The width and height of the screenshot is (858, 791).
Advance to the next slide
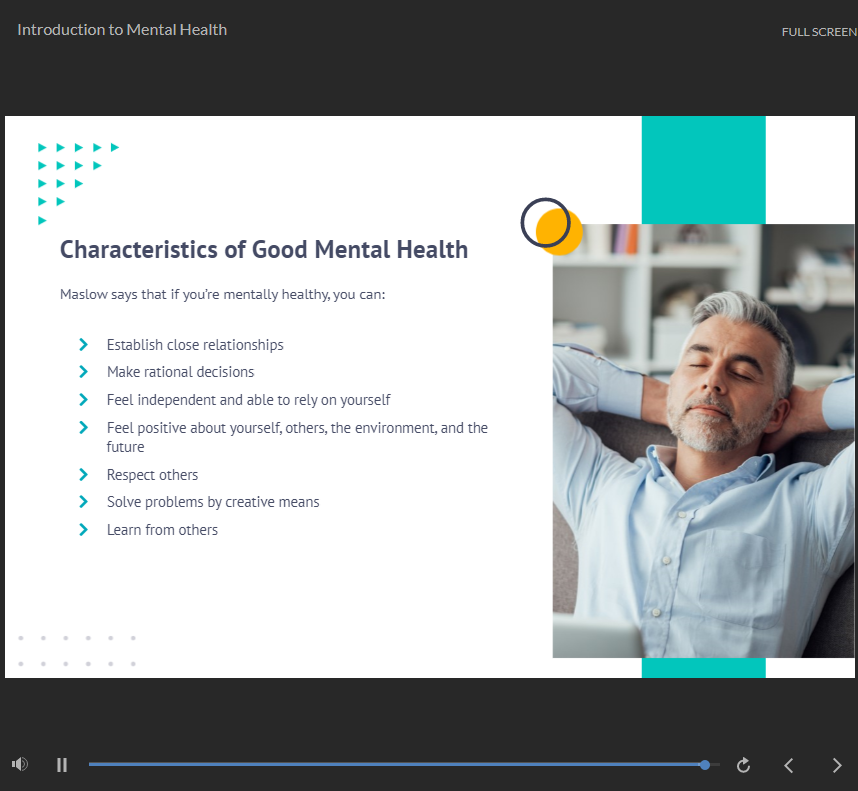click(837, 765)
